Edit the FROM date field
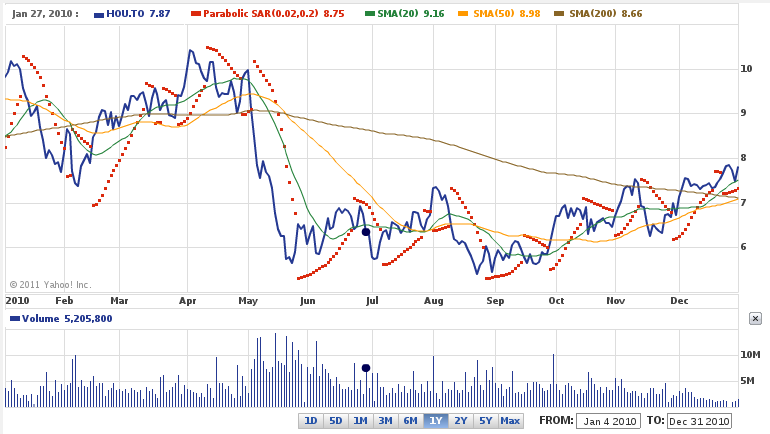This screenshot has width=770, height=434. [x=609, y=421]
